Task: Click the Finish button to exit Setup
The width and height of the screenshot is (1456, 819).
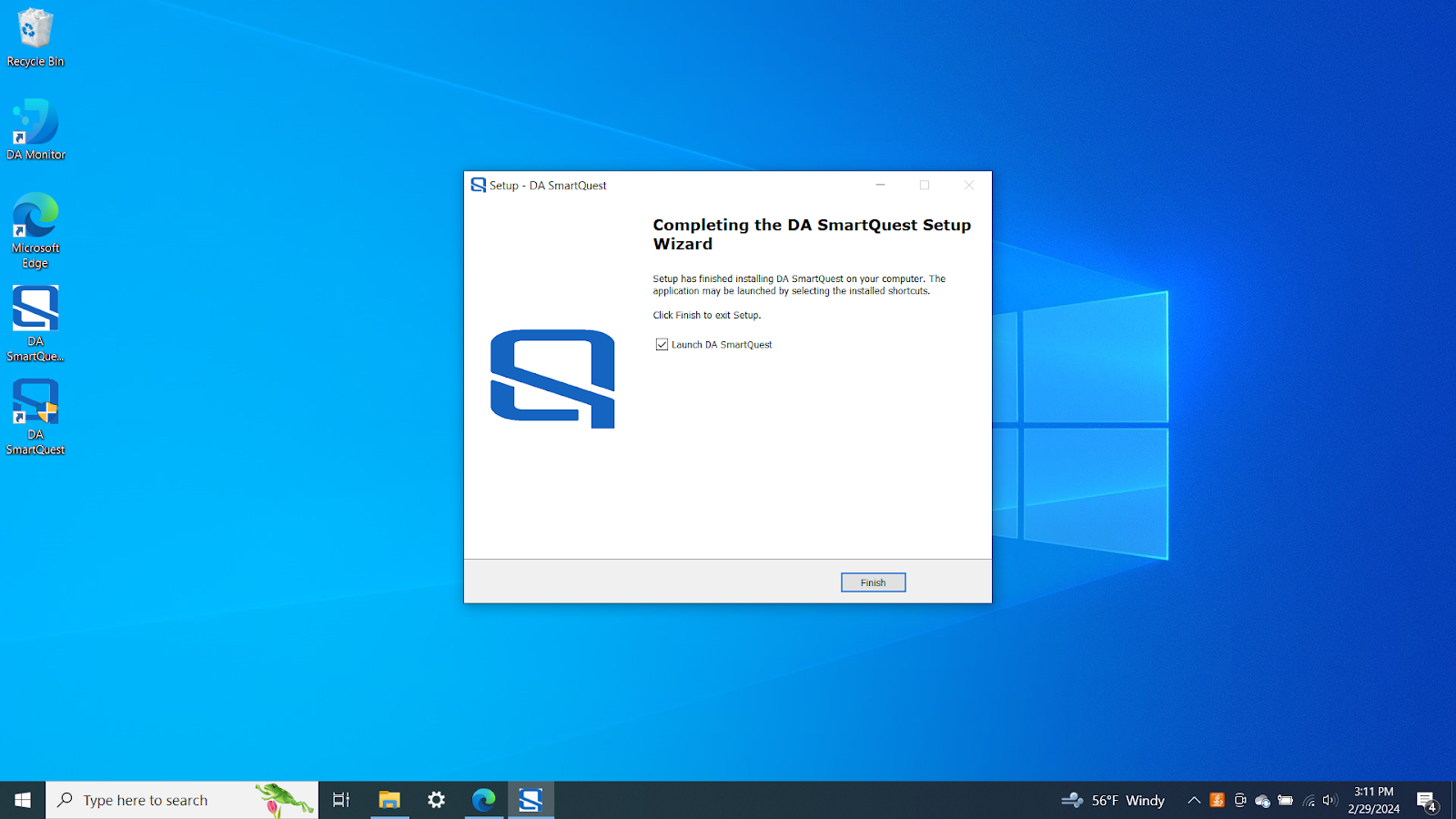Action: click(872, 581)
